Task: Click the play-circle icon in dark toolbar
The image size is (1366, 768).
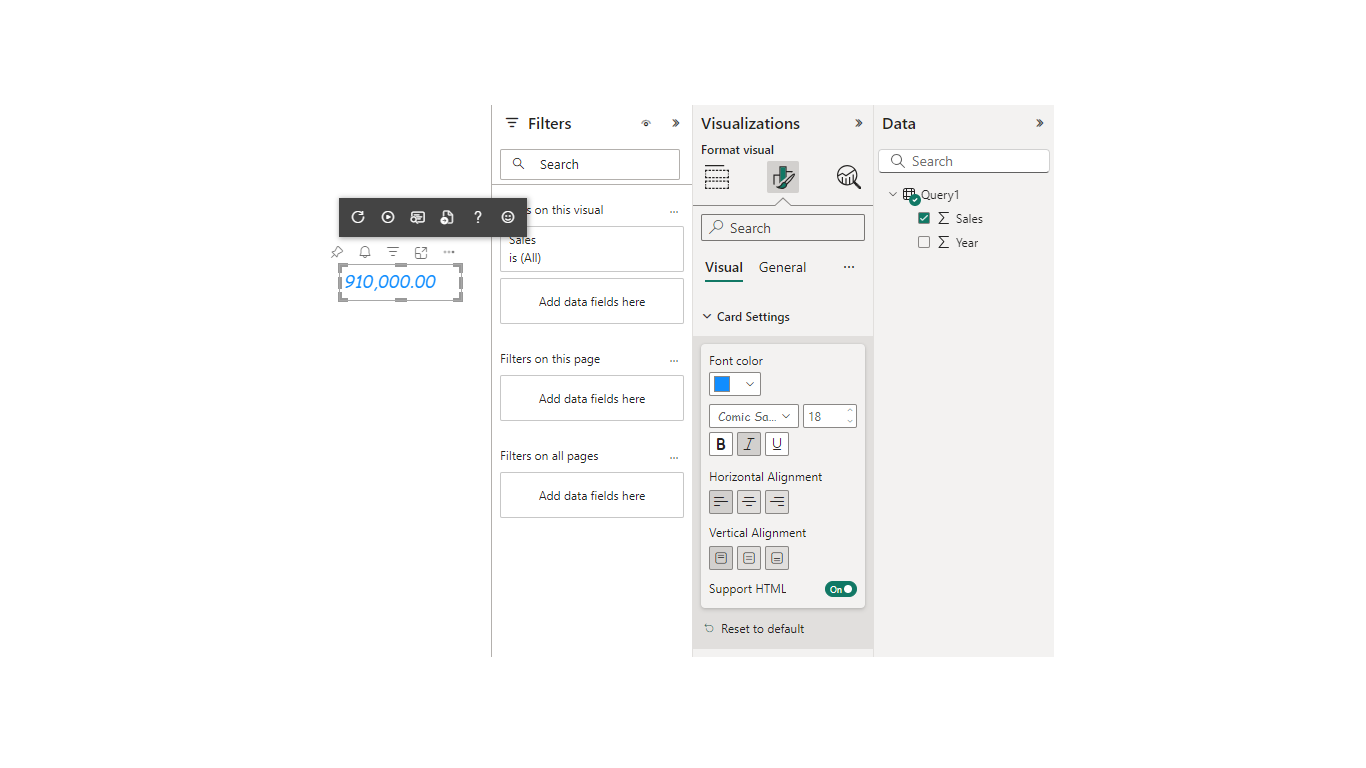Action: coord(388,217)
